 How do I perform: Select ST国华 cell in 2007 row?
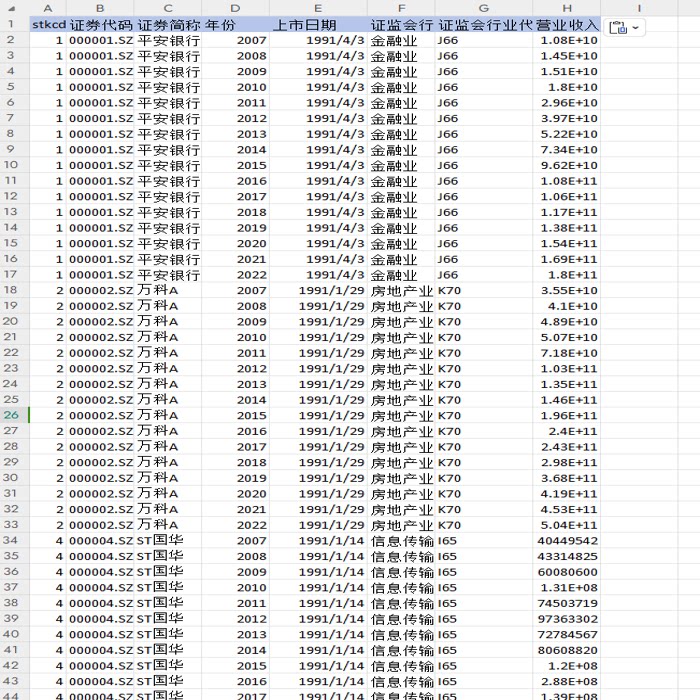coord(168,540)
